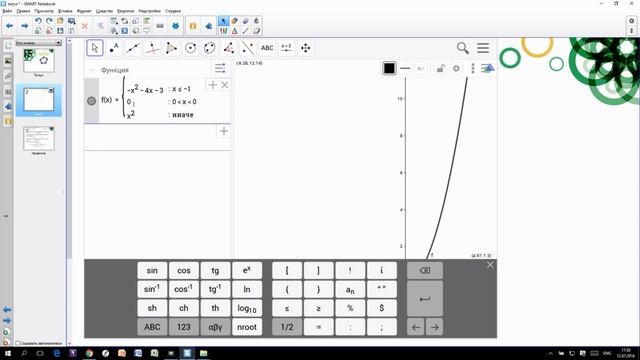This screenshot has width=640, height=360.
Task: Insert the ≤ symbol key
Action: 287,308
